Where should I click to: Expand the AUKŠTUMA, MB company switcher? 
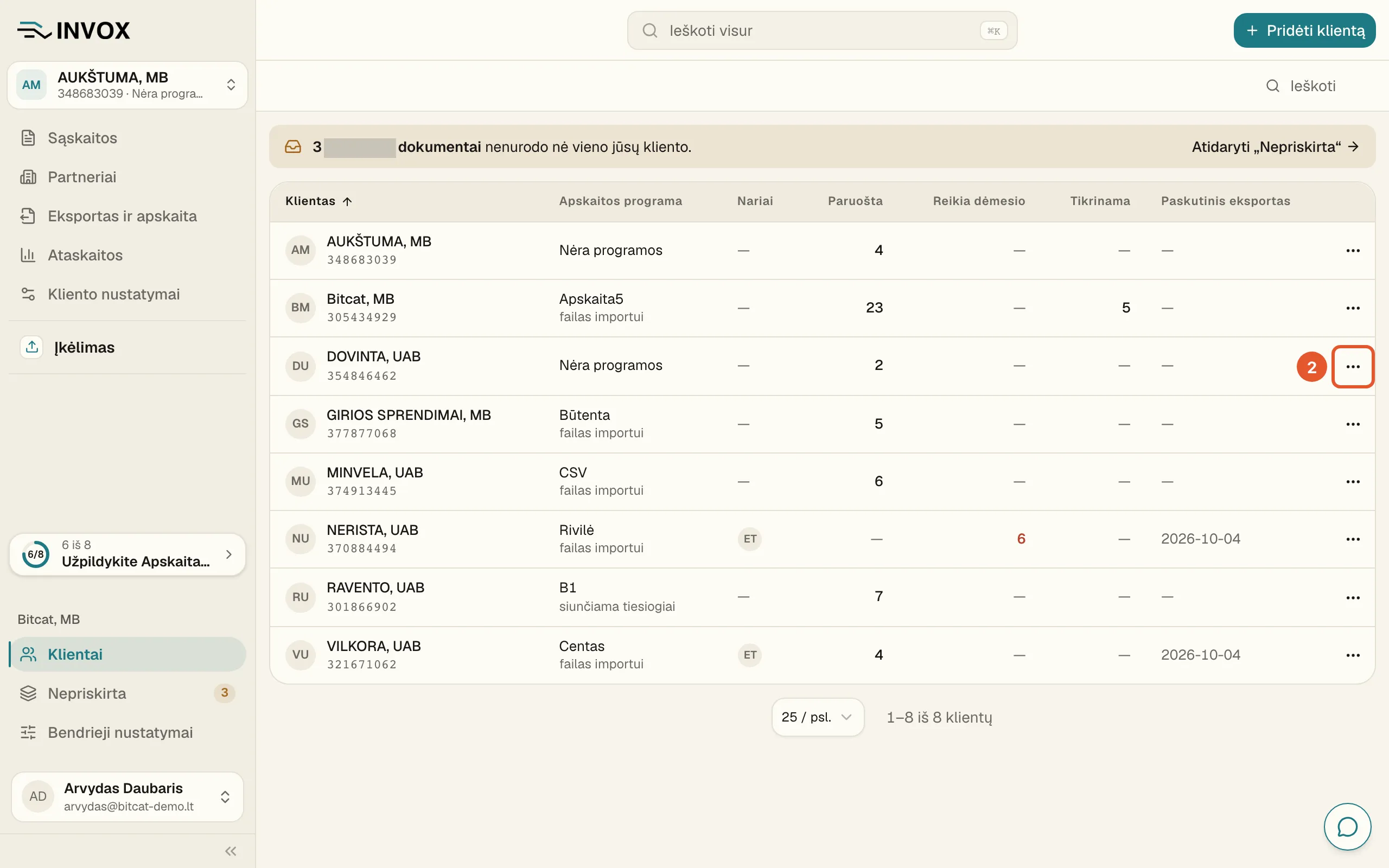point(128,85)
